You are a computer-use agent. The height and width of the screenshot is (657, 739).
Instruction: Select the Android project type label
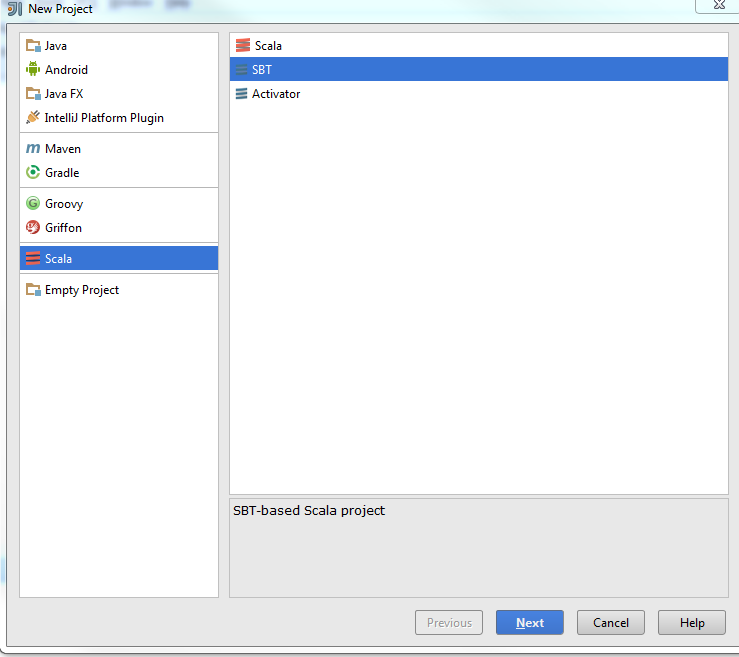click(66, 70)
